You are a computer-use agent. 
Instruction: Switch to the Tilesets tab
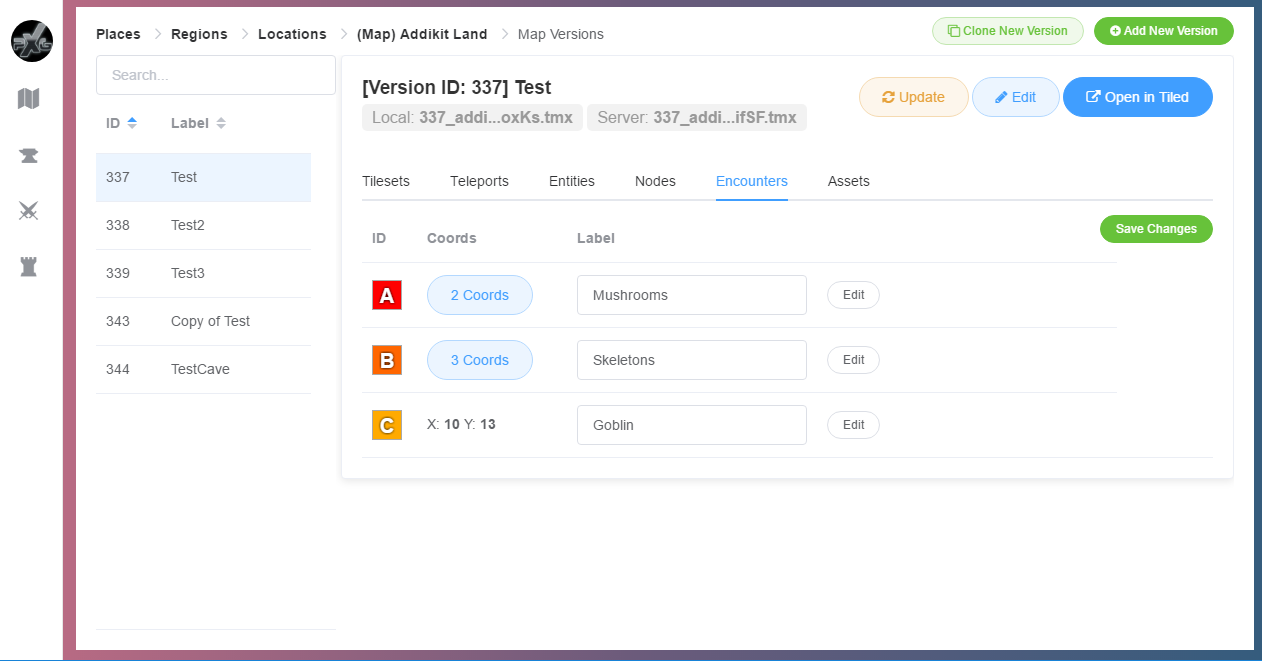(386, 181)
